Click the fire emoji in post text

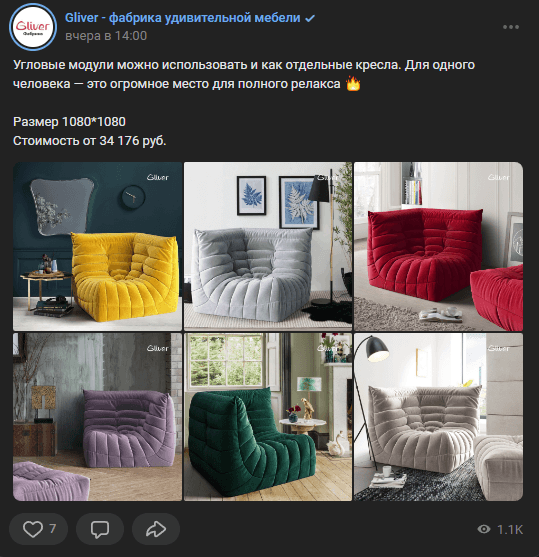tap(353, 84)
